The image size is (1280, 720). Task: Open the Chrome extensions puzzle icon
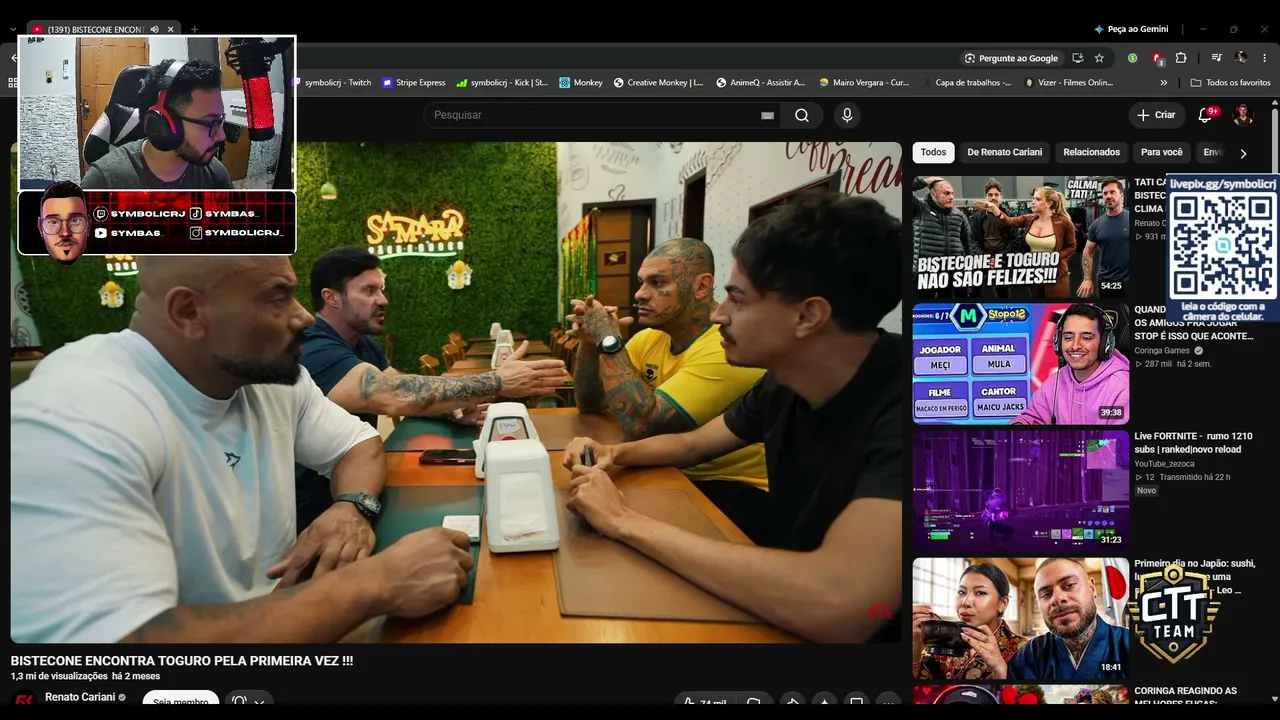click(1181, 58)
